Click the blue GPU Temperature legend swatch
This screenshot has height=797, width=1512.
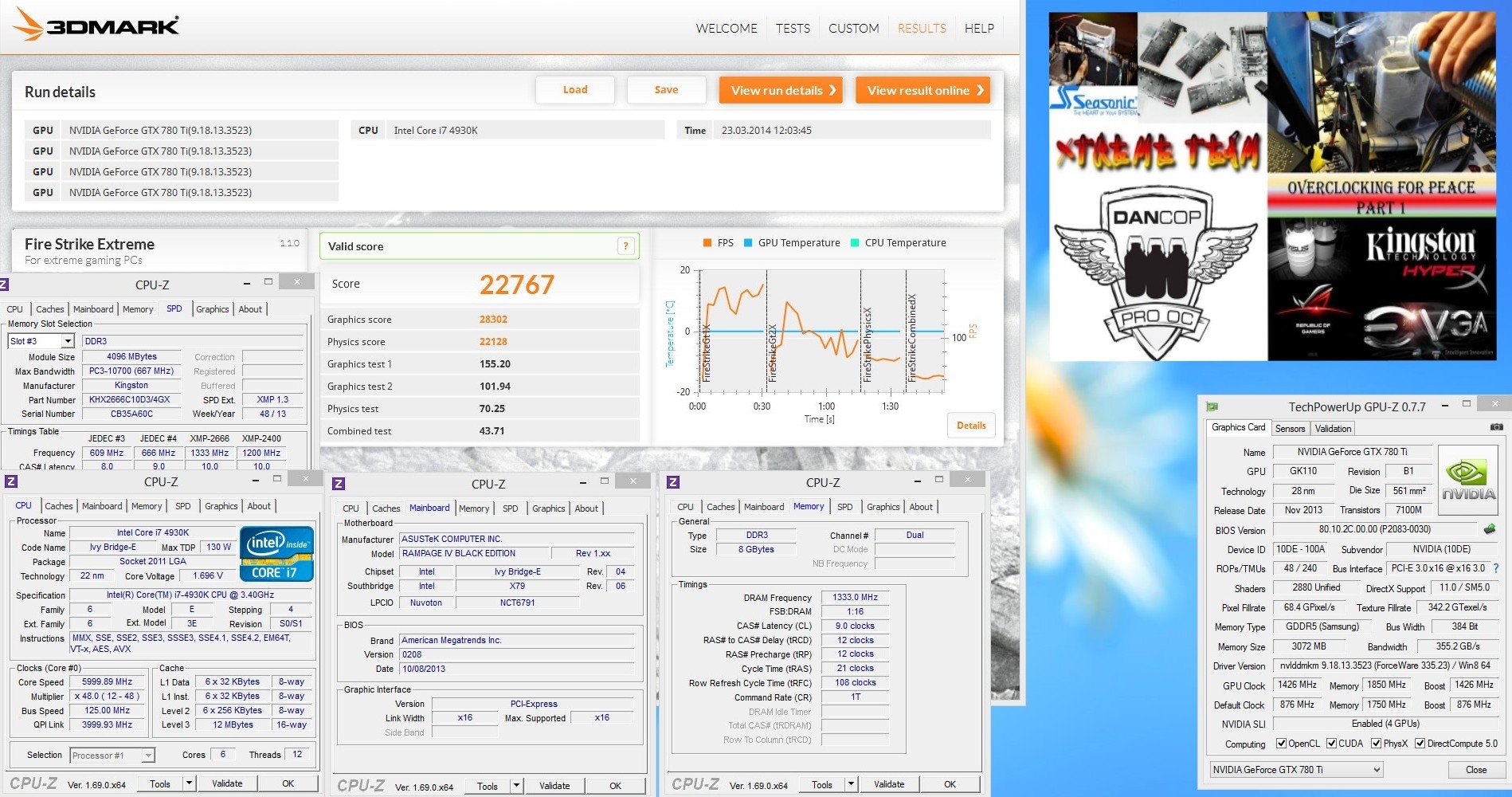click(x=748, y=243)
